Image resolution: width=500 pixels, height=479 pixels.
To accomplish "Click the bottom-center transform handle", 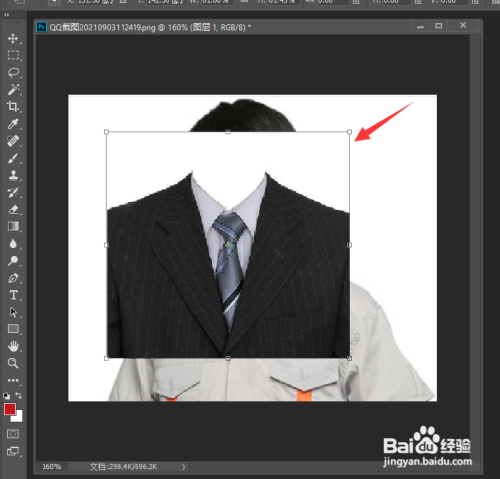I will 228,358.
